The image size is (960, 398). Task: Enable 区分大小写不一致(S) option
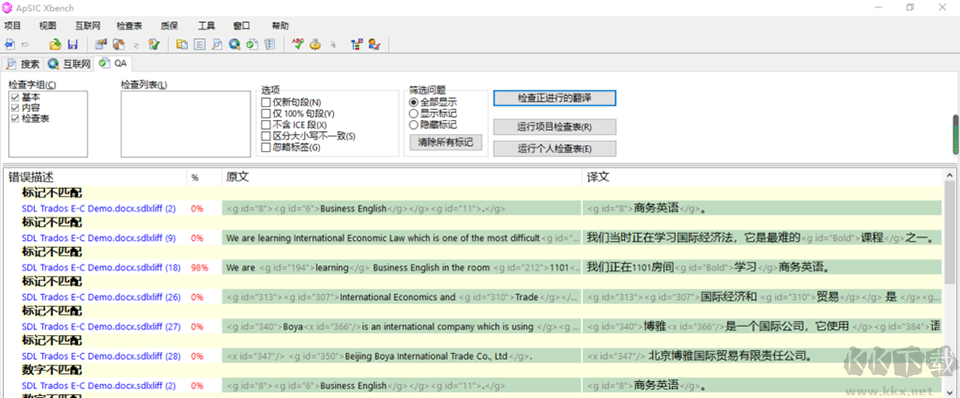(x=266, y=136)
